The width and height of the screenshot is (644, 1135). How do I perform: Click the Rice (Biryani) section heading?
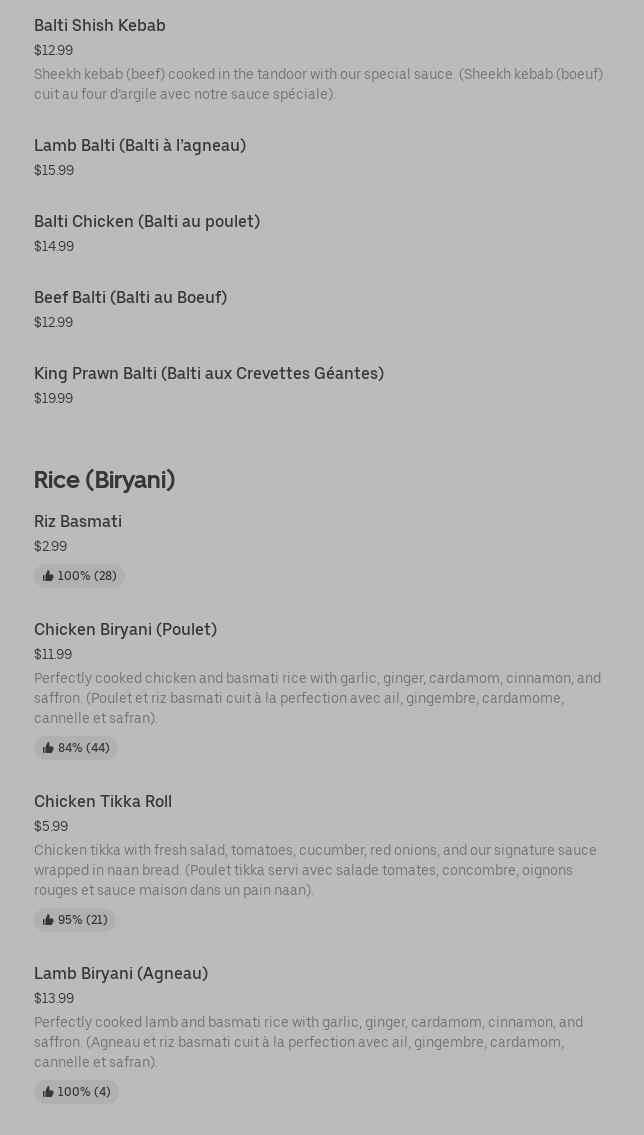click(104, 480)
